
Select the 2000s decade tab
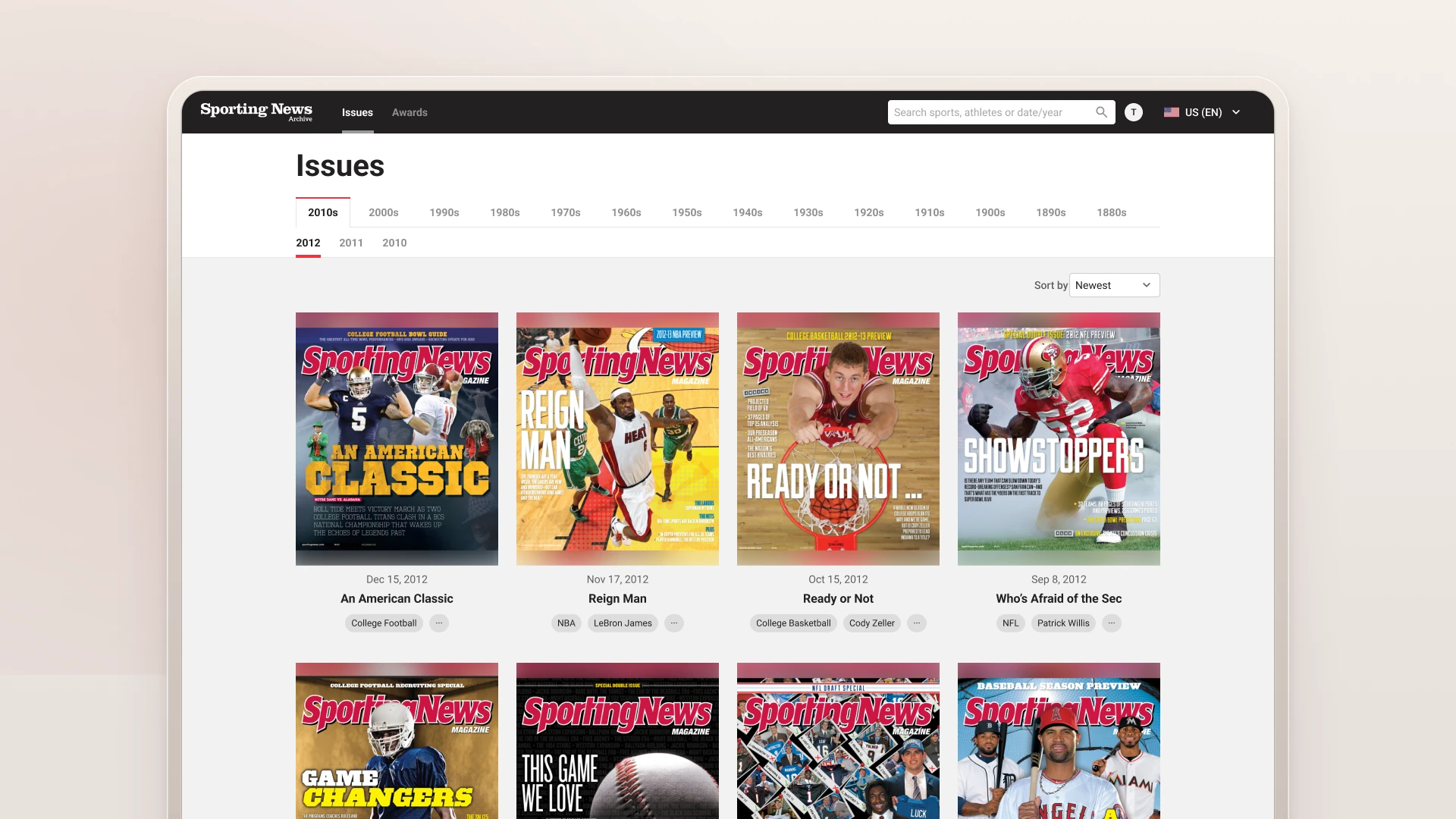pos(384,212)
